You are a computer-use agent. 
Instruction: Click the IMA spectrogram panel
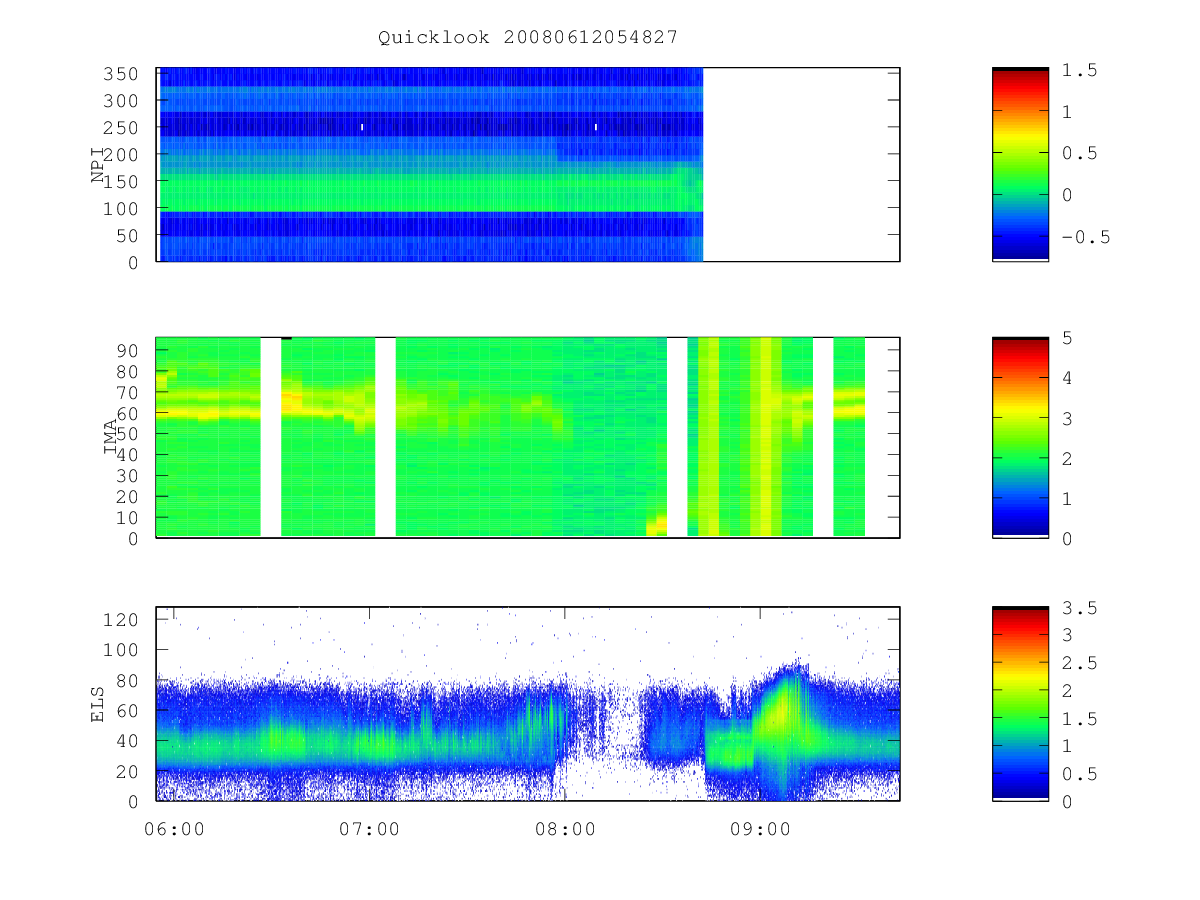(x=528, y=437)
